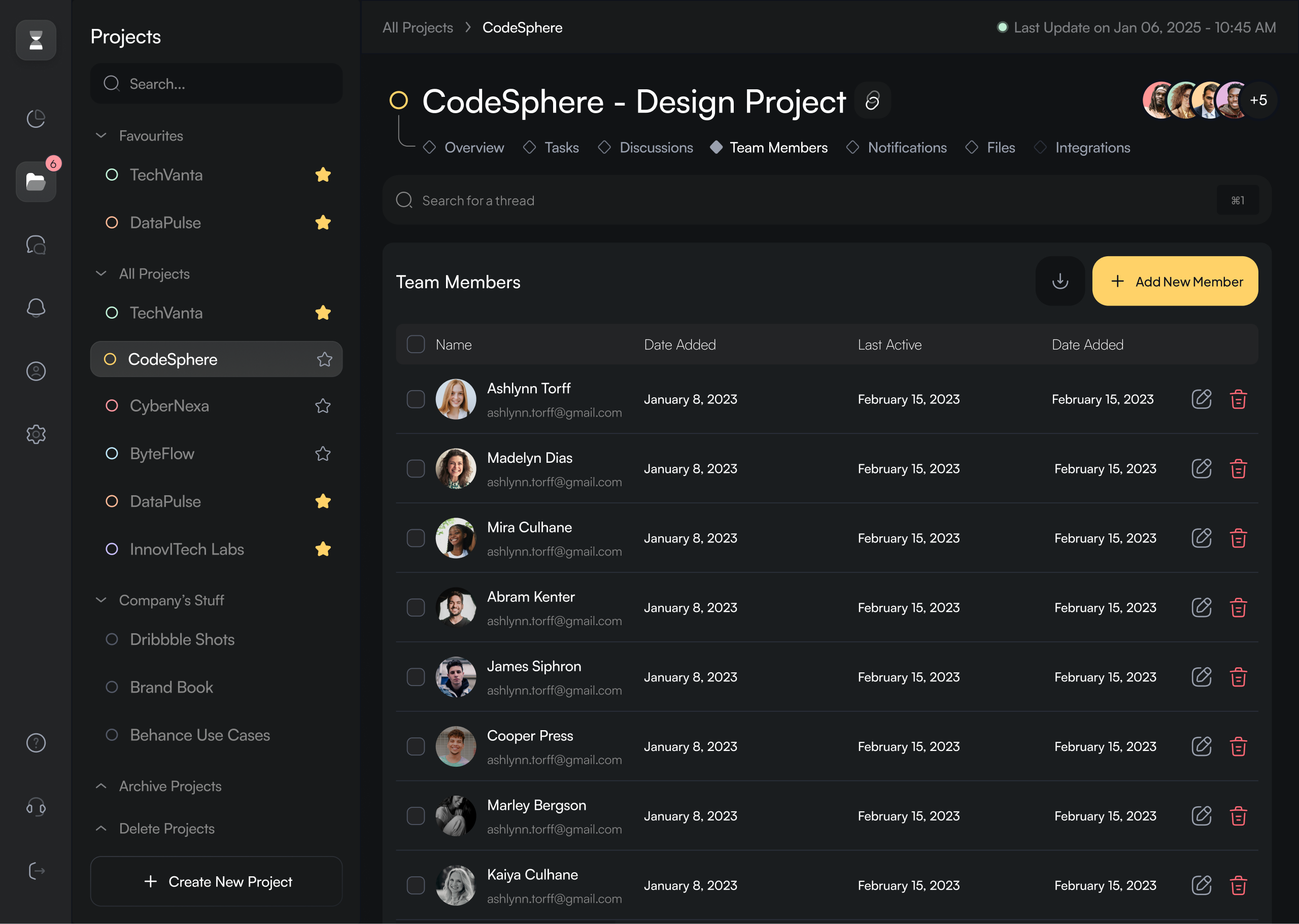1299x924 pixels.
Task: Open the Integrations tab
Action: click(1082, 148)
